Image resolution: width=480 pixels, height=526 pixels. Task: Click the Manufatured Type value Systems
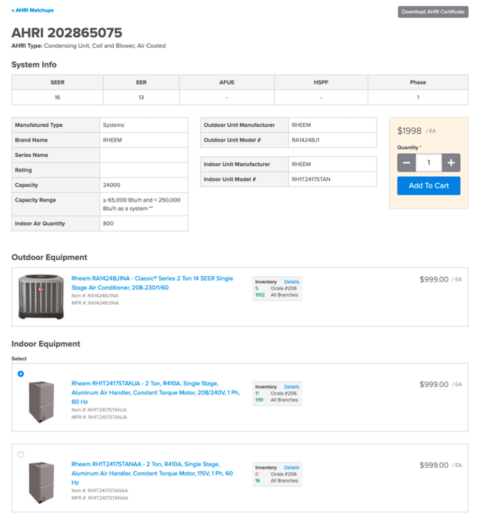[113, 125]
